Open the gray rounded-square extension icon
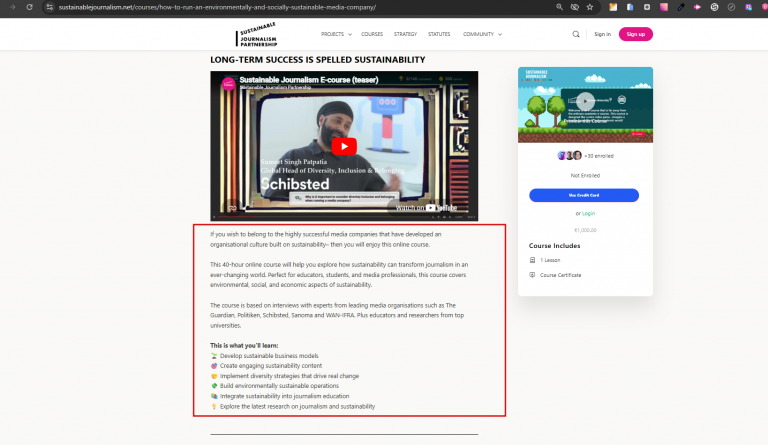 point(647,7)
